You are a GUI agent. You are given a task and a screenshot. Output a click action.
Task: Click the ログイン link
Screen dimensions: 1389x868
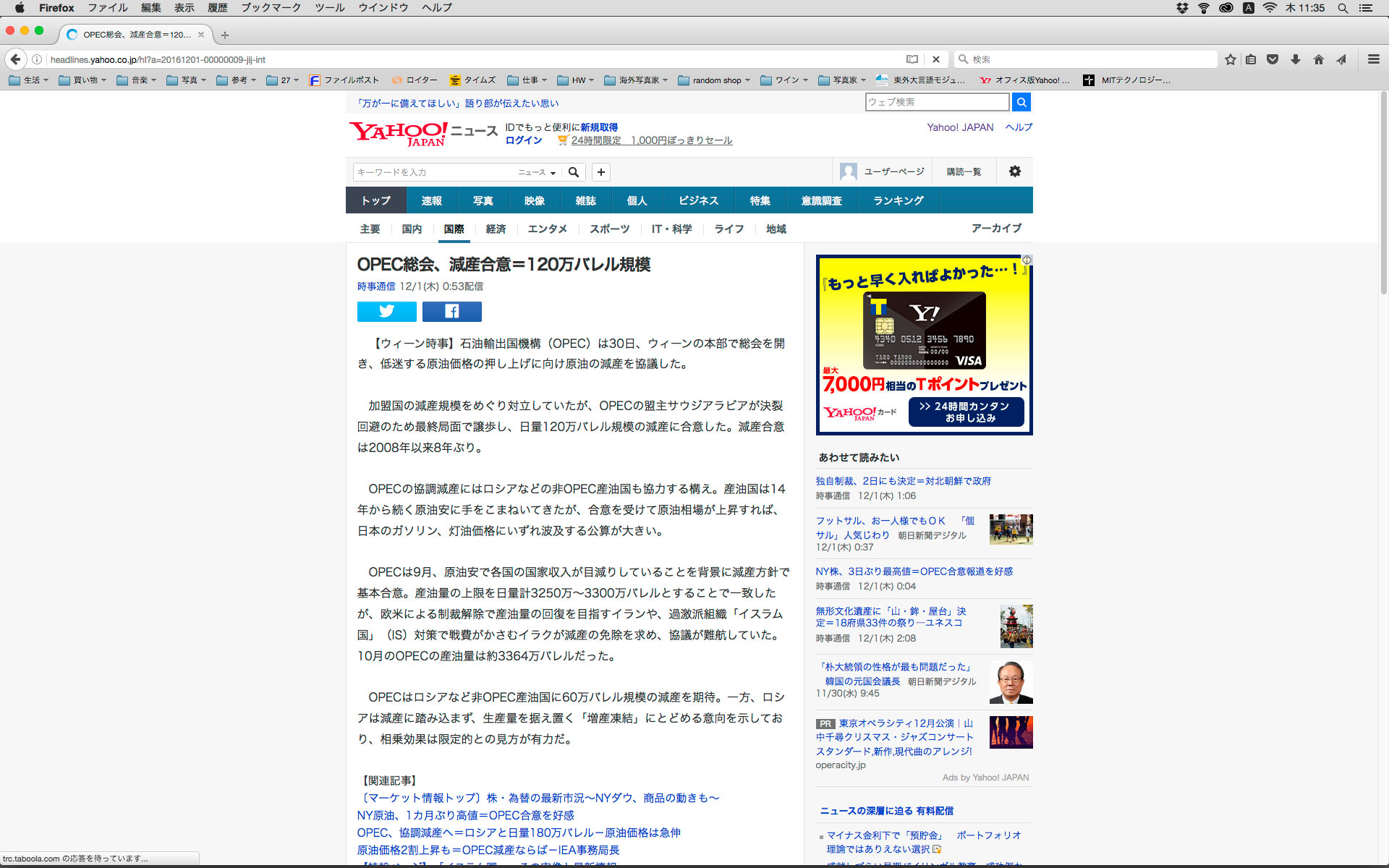point(523,140)
